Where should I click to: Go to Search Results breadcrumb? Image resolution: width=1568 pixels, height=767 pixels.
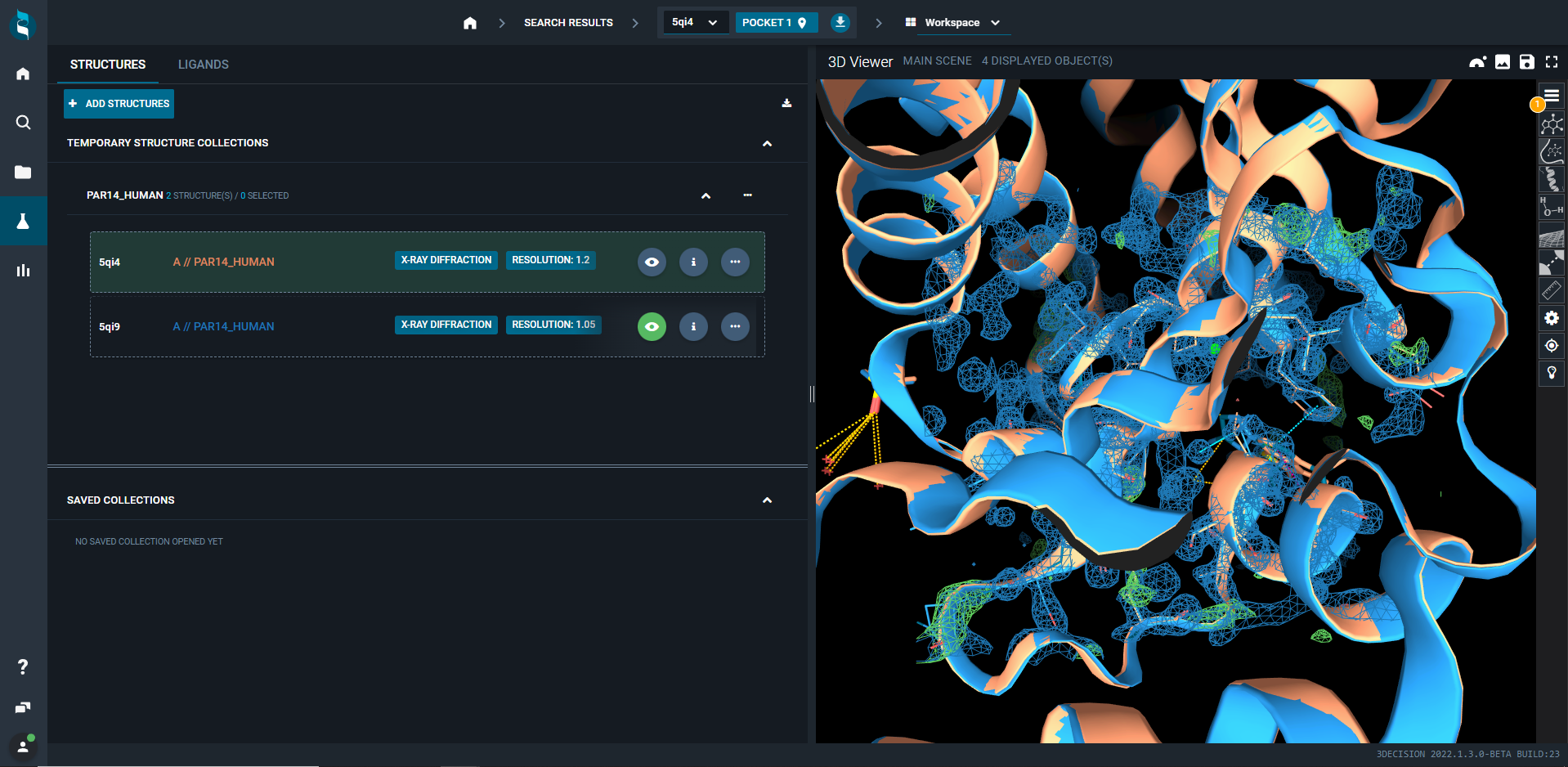coord(568,23)
